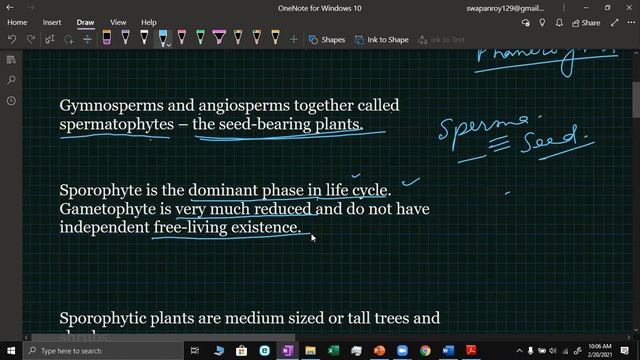Open Zoom from the taskbar

(402, 351)
